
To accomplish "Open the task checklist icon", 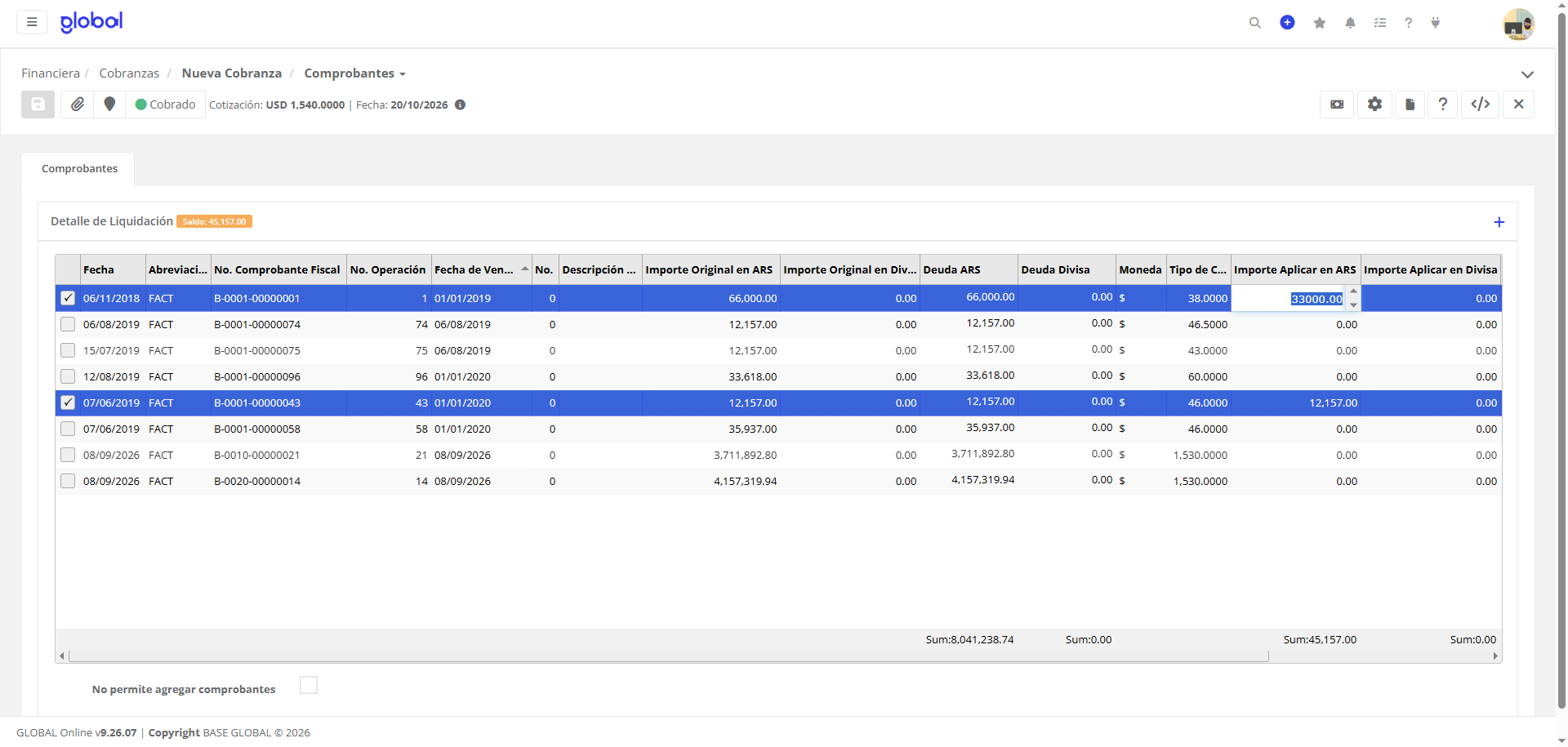I will point(1380,23).
